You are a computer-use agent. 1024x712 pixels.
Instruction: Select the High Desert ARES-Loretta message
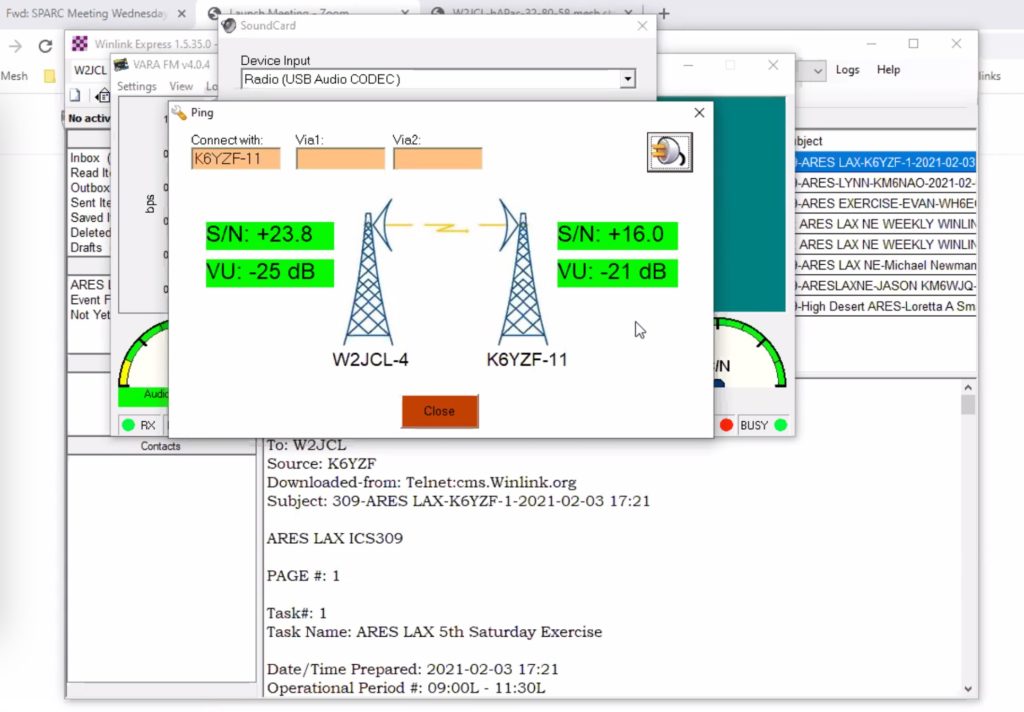click(885, 306)
